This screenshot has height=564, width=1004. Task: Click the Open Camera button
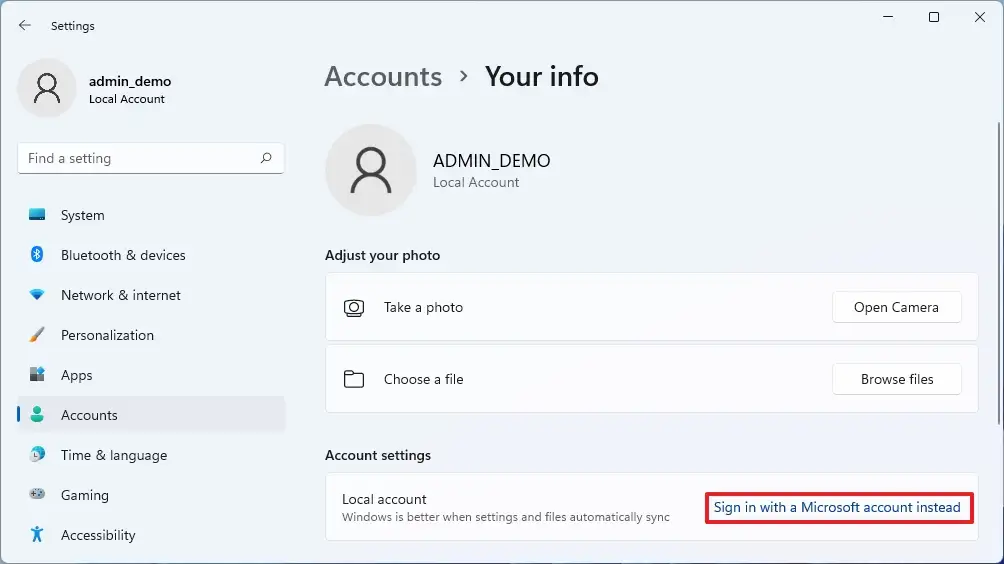[896, 307]
